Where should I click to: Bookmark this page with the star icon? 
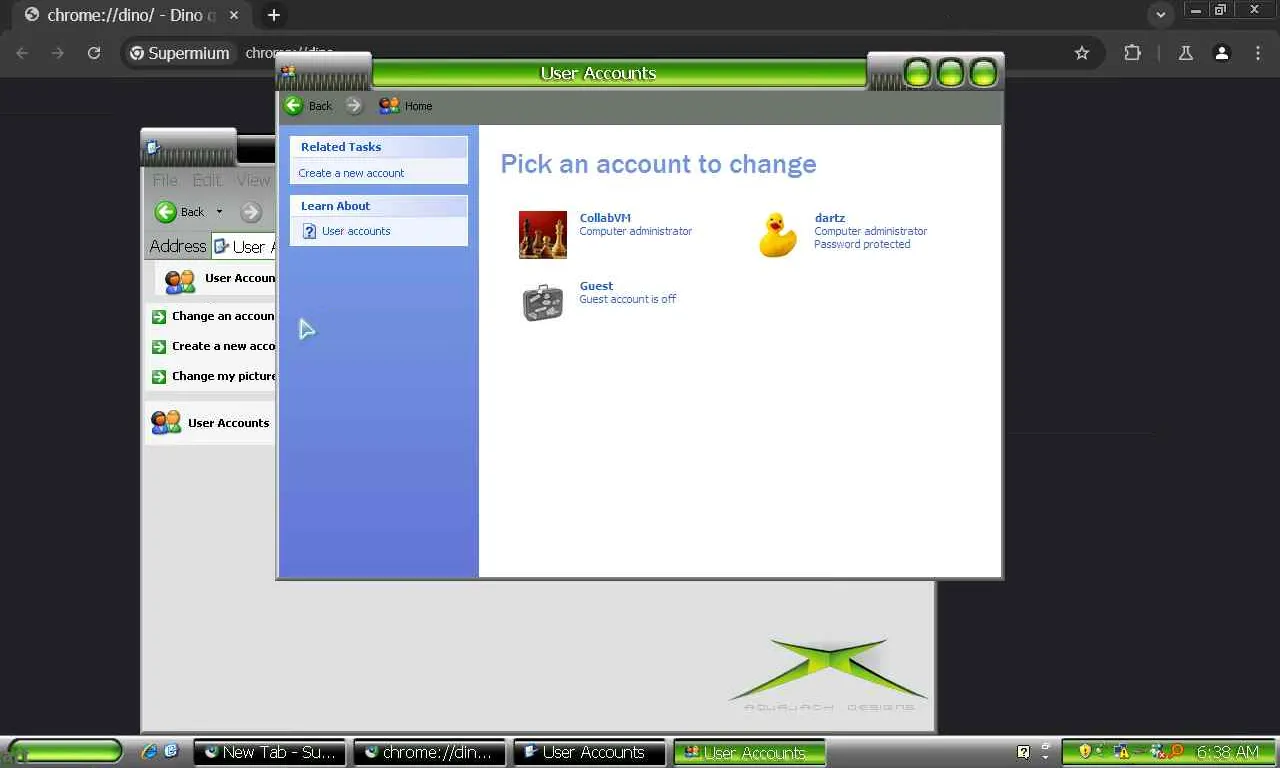pos(1082,53)
